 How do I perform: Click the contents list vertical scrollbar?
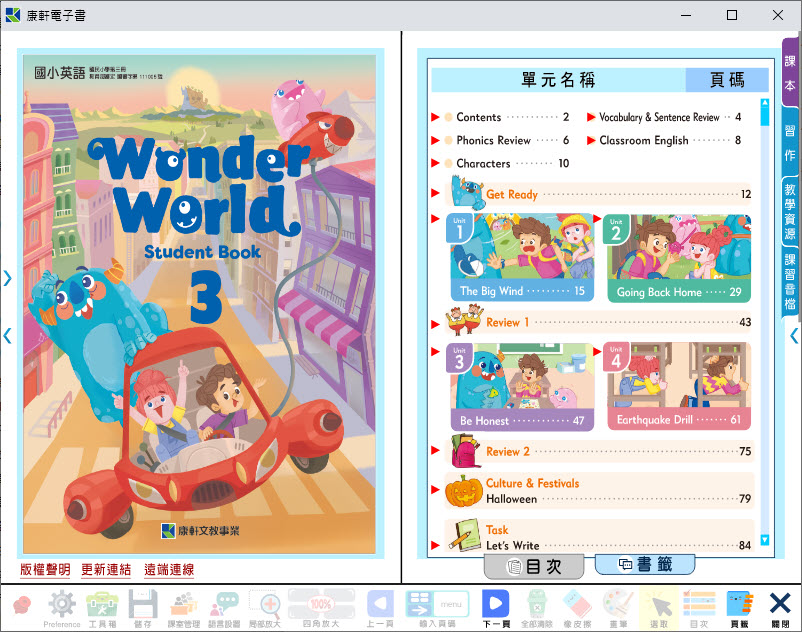click(765, 300)
